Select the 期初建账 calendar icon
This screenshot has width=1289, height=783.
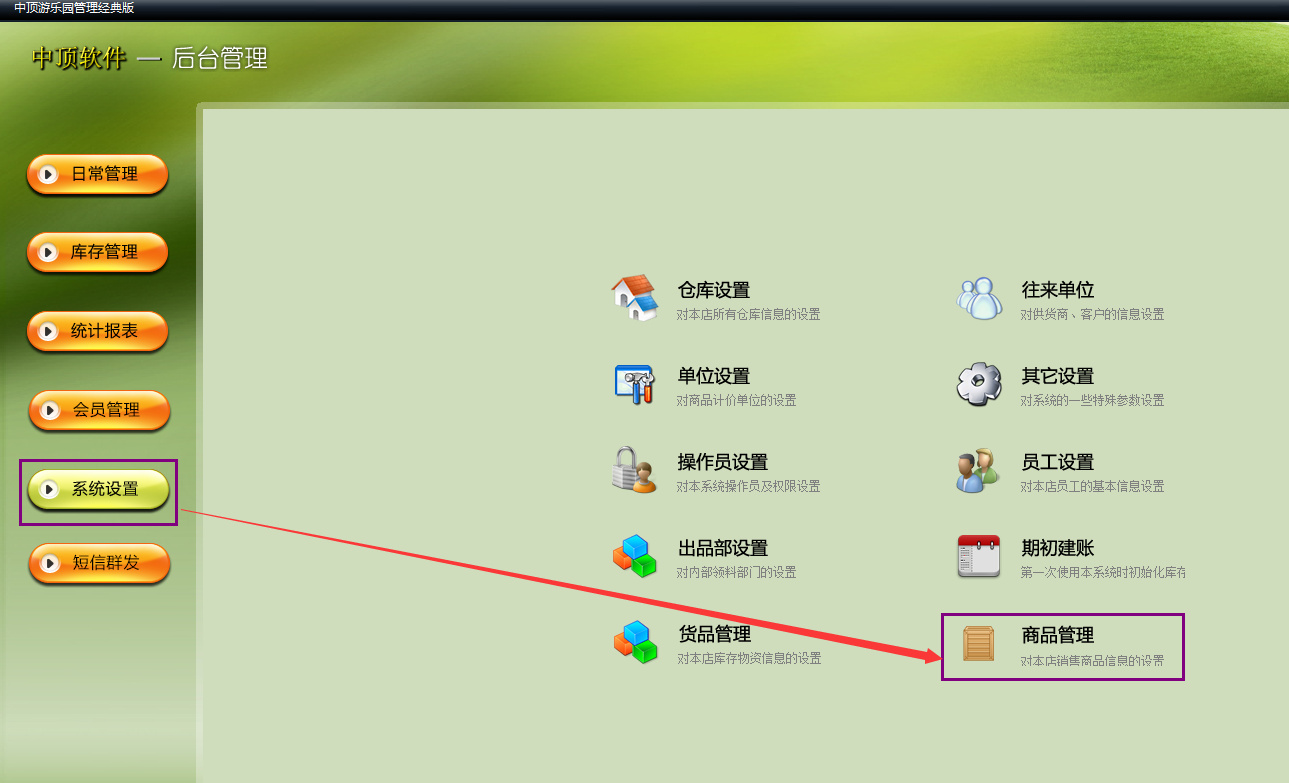[x=979, y=556]
